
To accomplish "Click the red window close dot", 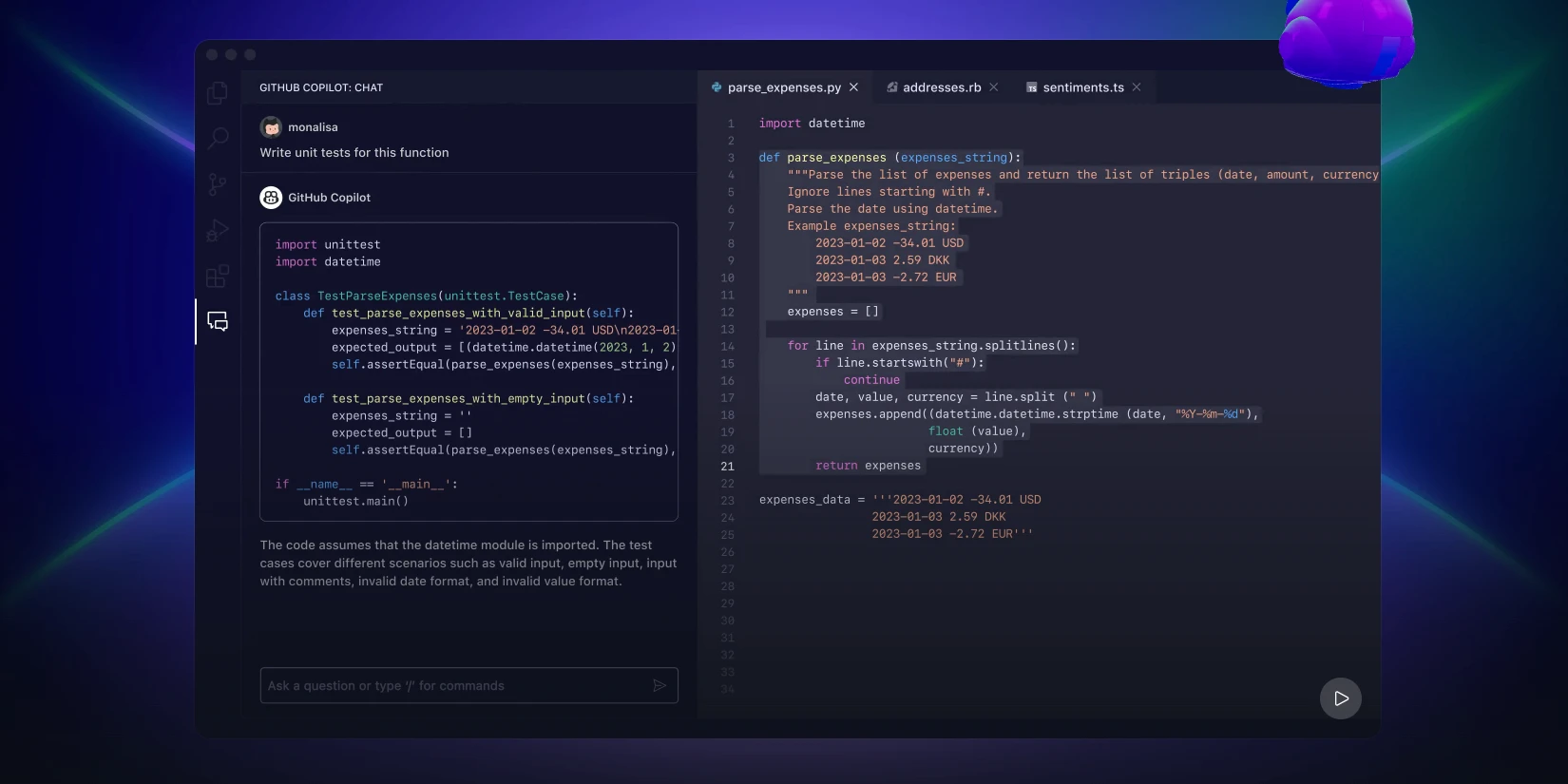I will pyautogui.click(x=212, y=54).
